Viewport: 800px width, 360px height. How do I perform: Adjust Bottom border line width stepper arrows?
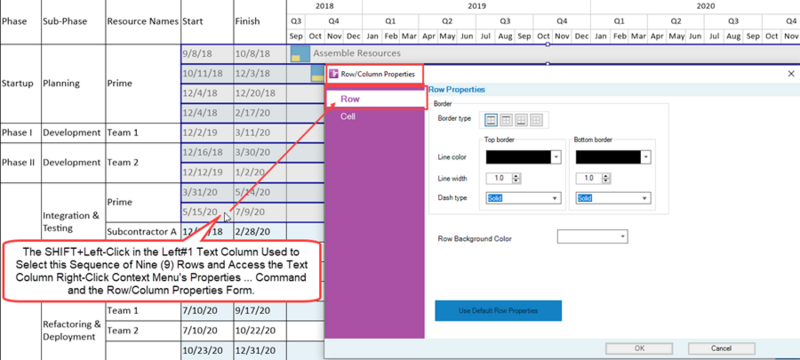tap(606, 178)
